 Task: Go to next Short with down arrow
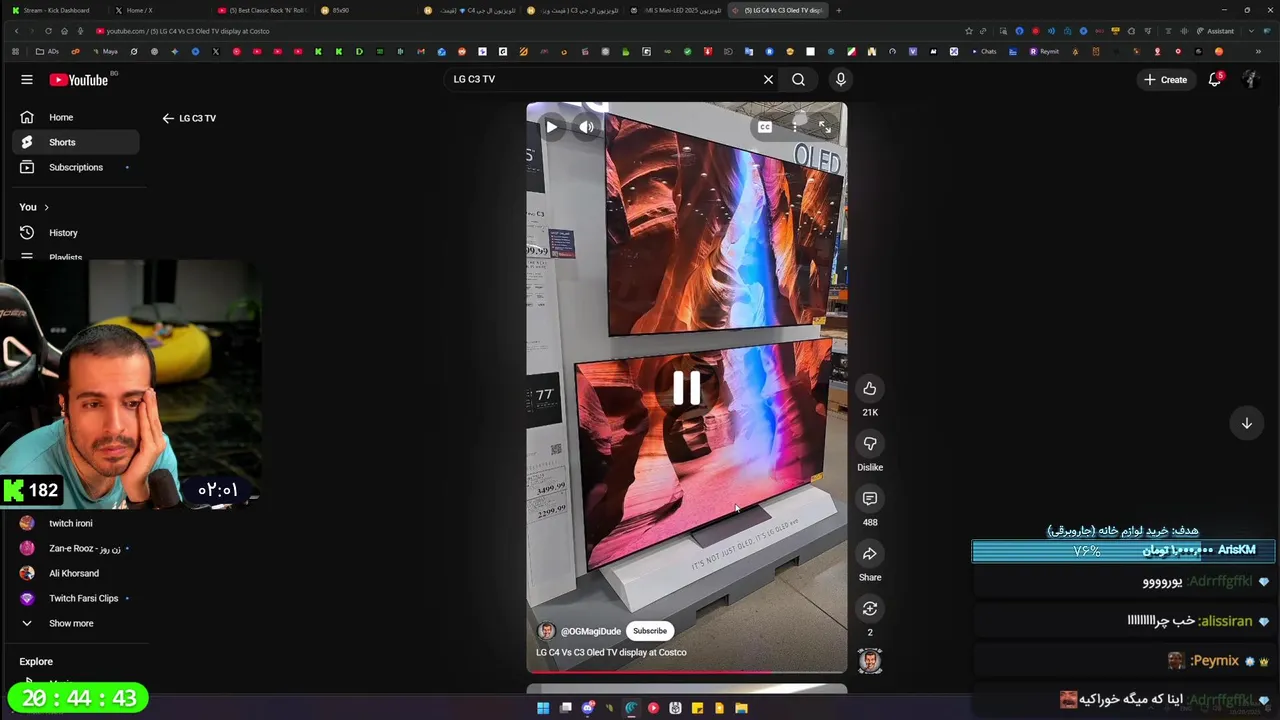(x=1247, y=423)
